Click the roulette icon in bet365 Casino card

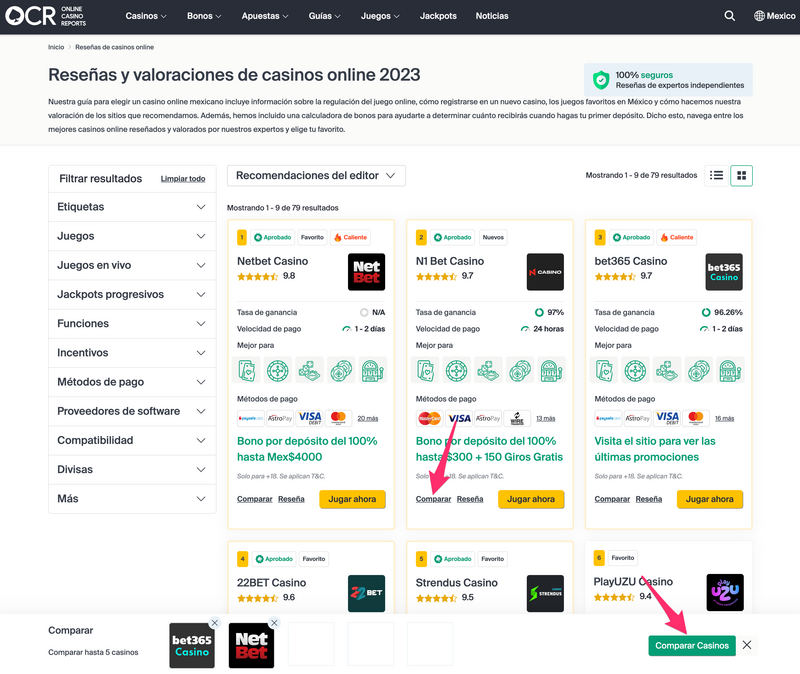635,371
